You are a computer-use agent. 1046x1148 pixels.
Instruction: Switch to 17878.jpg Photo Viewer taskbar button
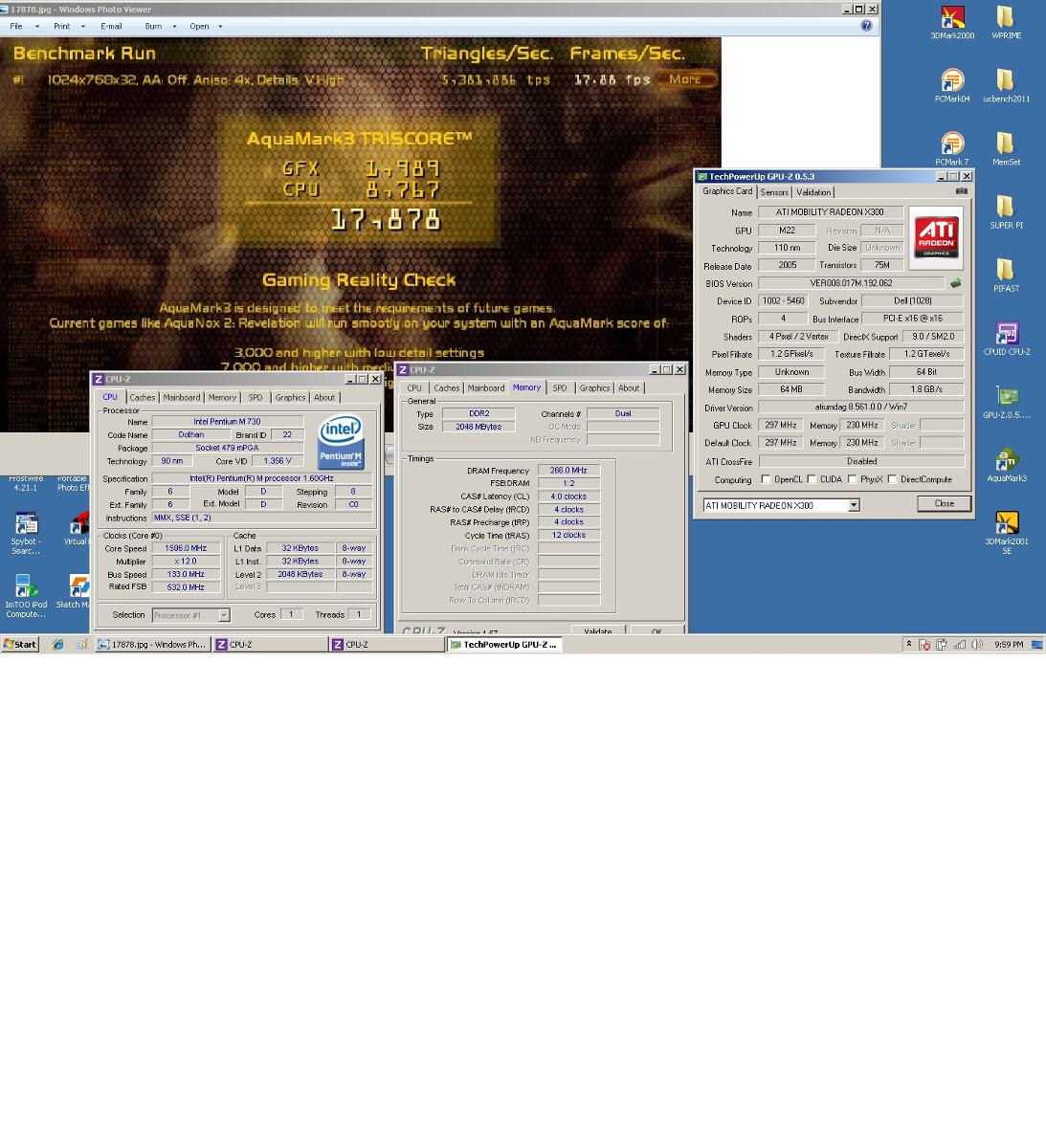152,645
